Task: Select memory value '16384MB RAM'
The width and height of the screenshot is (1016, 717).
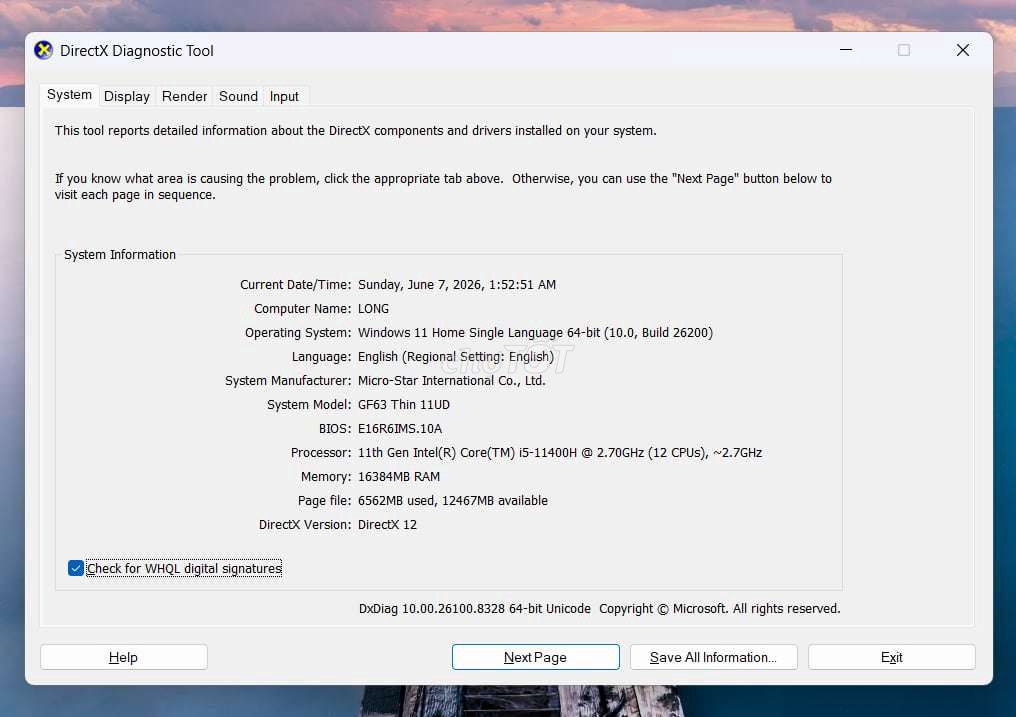Action: pos(398,477)
